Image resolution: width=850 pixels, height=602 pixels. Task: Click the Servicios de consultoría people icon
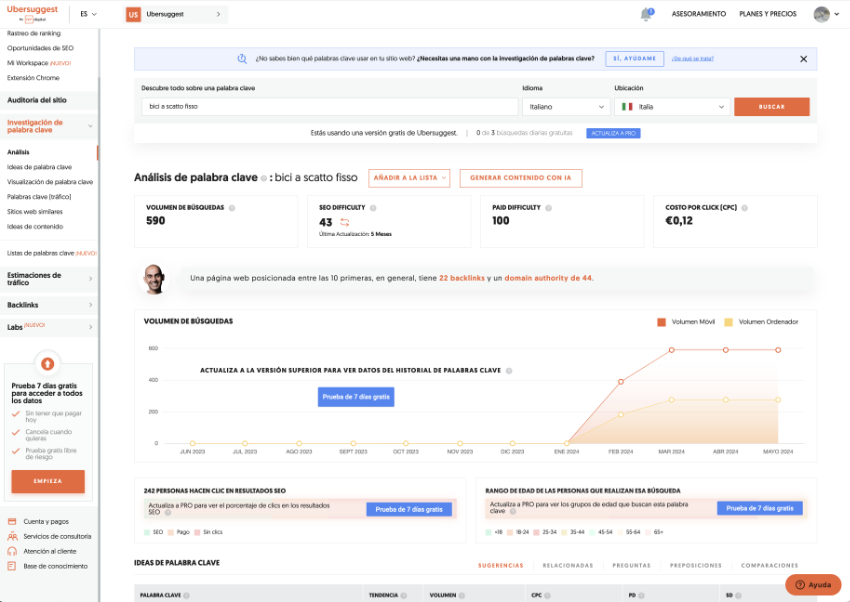tap(12, 536)
